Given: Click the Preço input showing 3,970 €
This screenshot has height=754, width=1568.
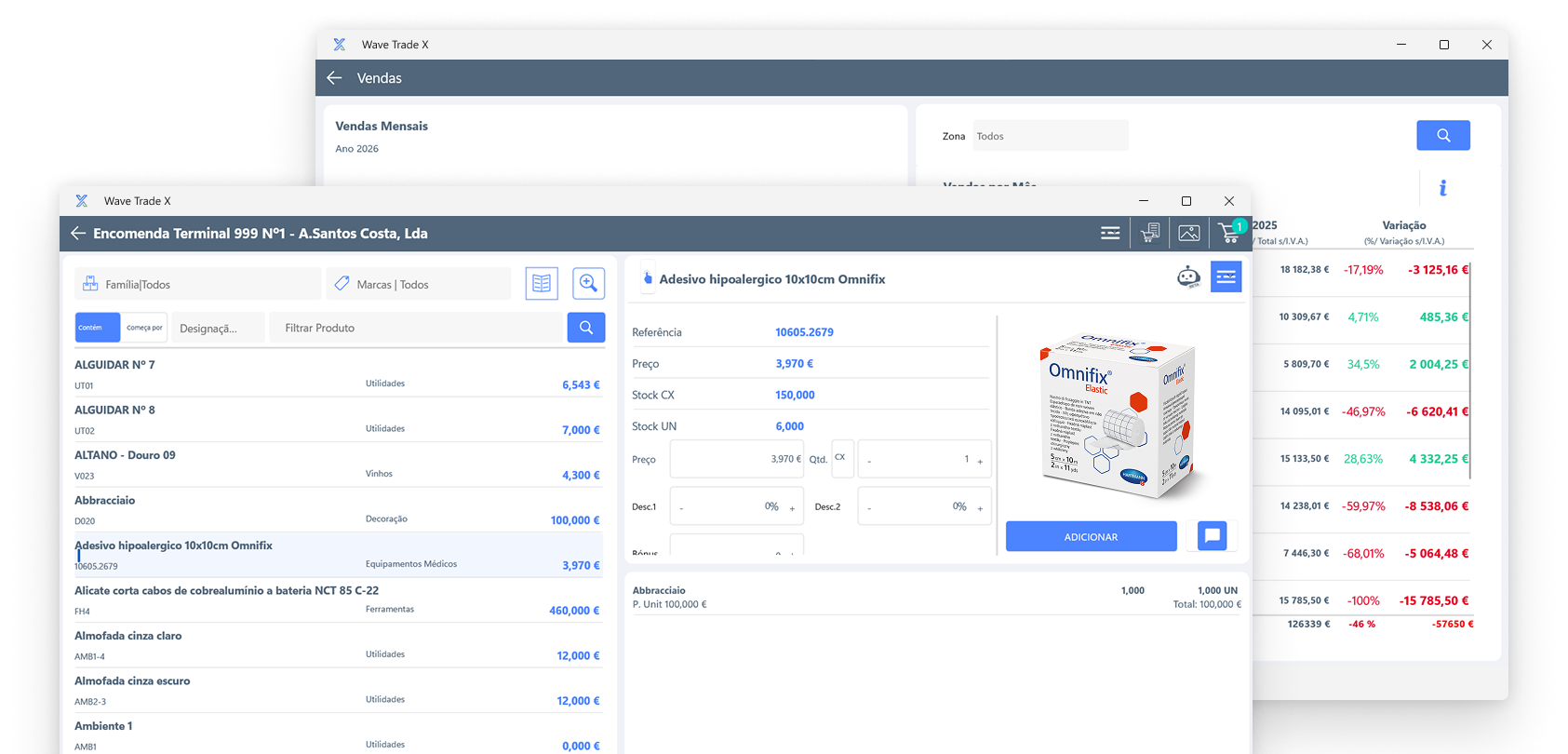Looking at the screenshot, I should click(x=737, y=459).
